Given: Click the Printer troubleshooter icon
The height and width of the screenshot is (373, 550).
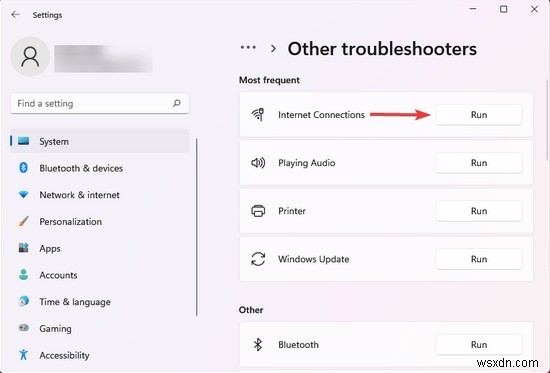Looking at the screenshot, I should coord(258,211).
